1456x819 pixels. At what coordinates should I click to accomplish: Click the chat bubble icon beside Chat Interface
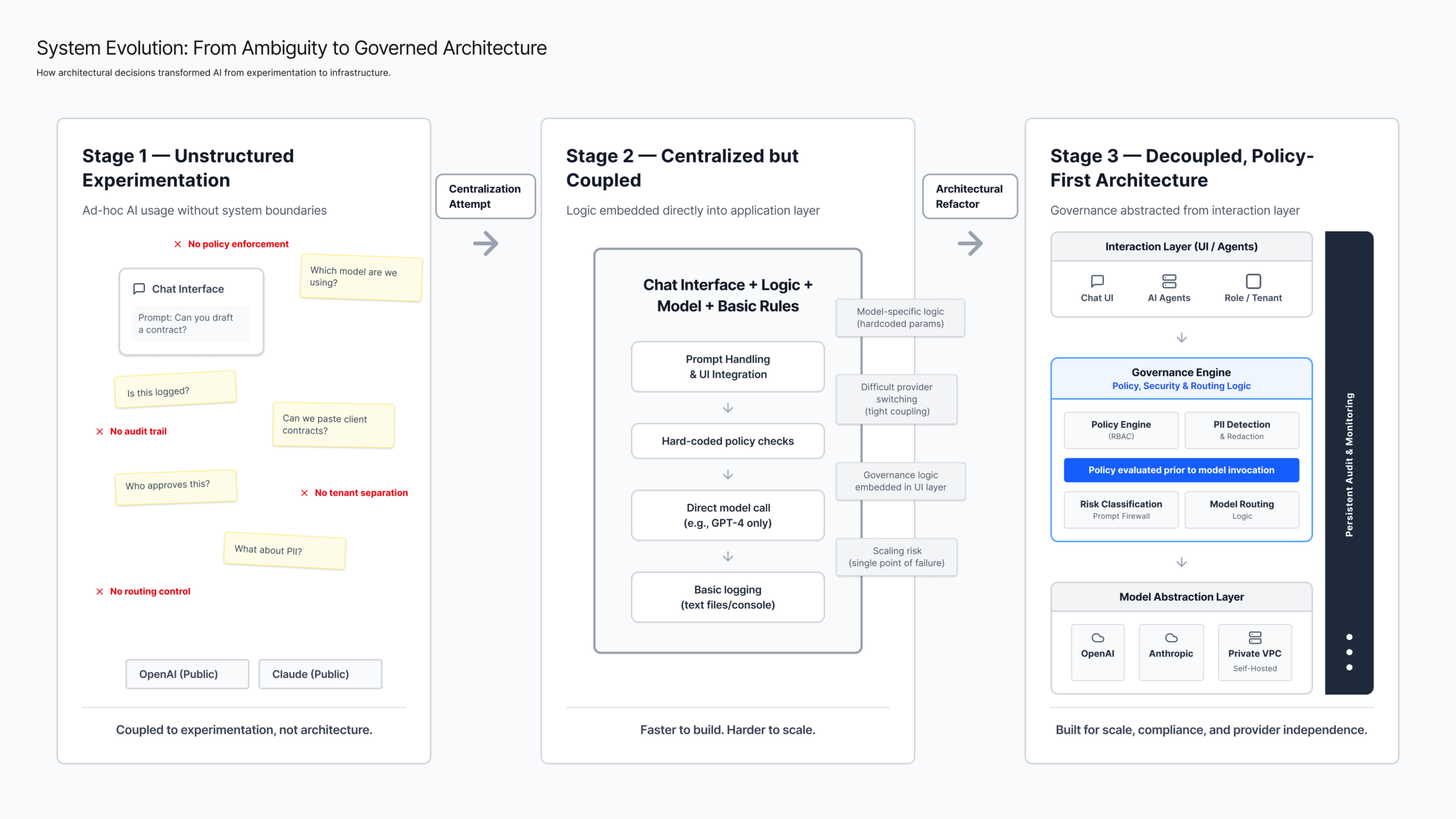click(x=139, y=289)
